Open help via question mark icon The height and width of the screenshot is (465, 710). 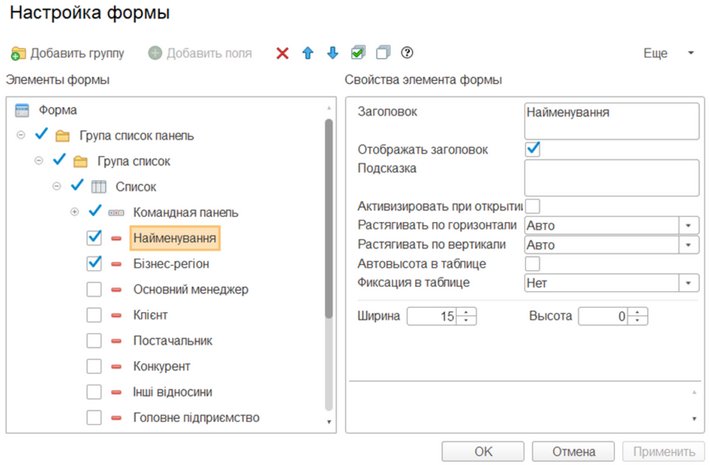click(x=407, y=53)
